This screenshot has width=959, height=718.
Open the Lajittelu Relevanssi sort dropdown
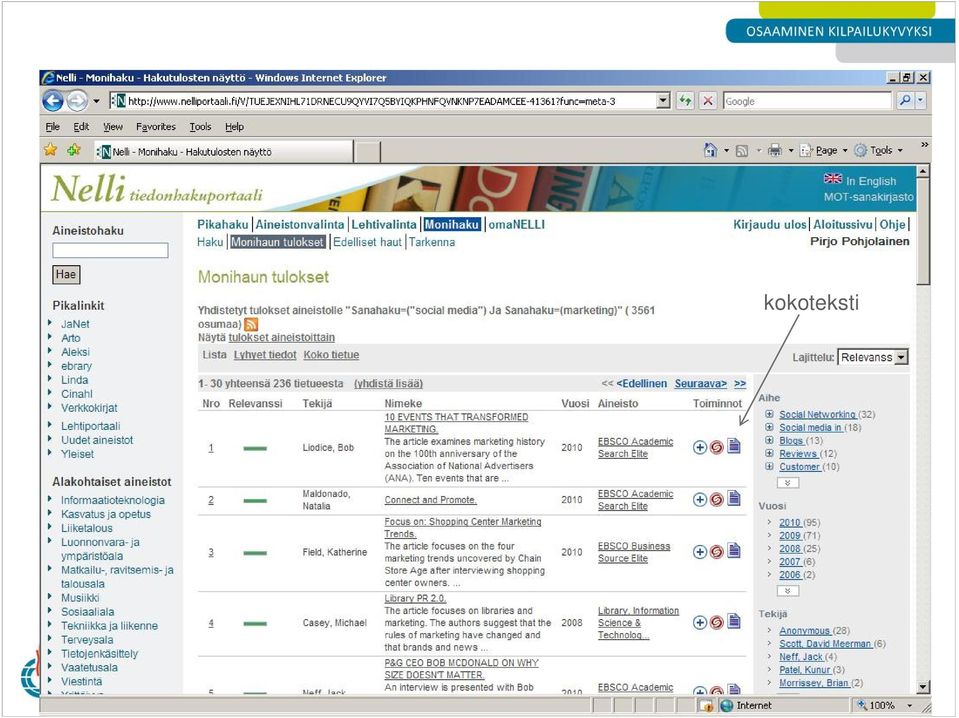[873, 357]
